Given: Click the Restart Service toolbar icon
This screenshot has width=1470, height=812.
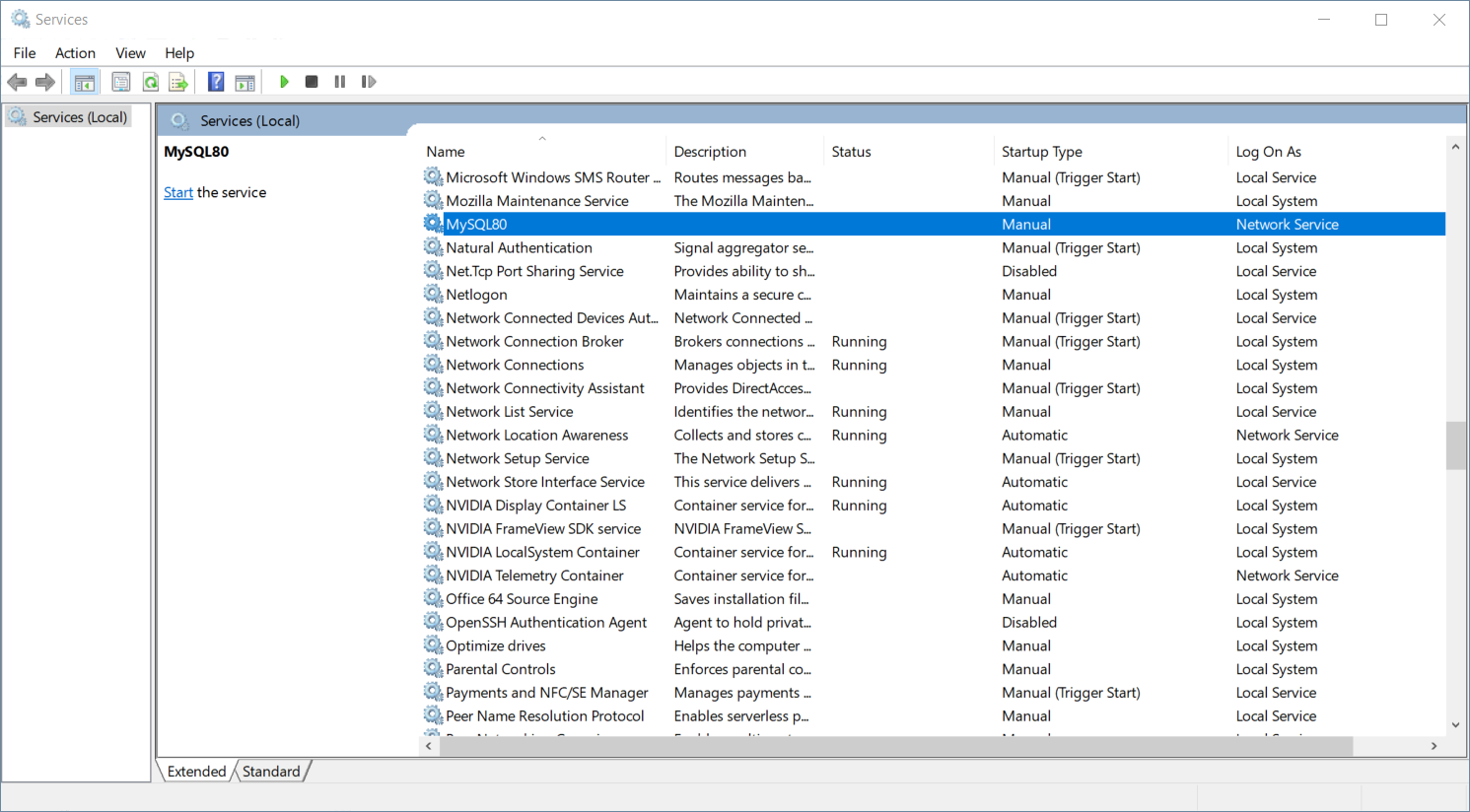Looking at the screenshot, I should click(369, 82).
